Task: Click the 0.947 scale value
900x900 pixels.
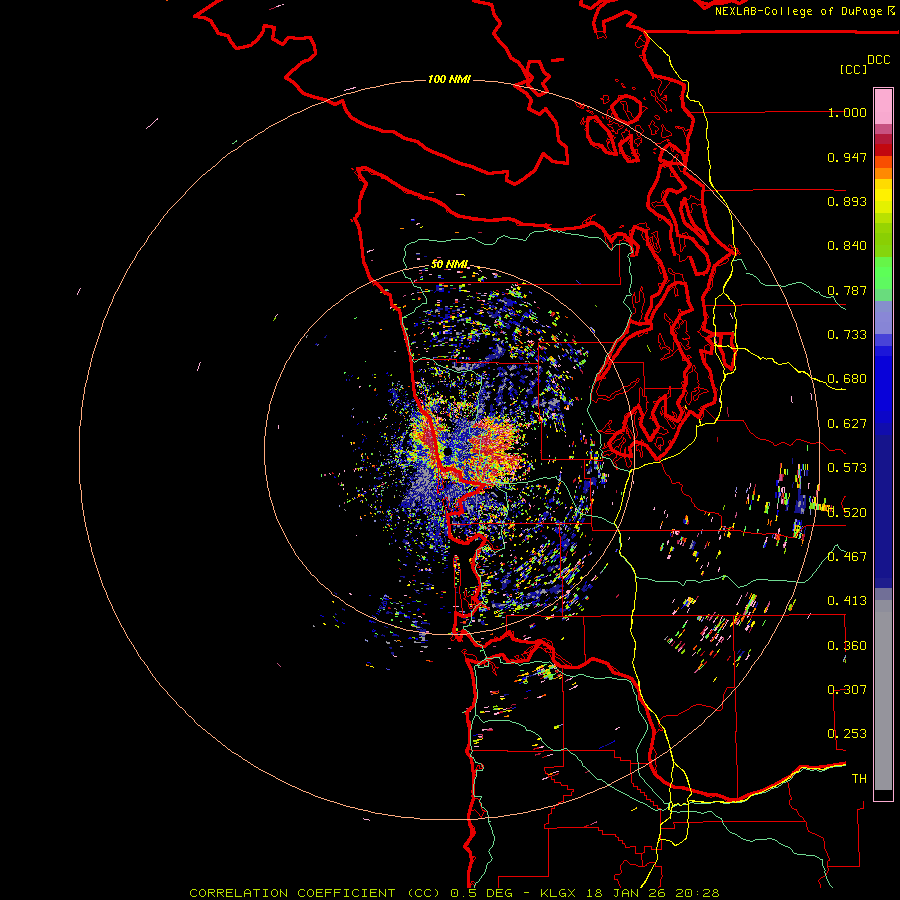Action: point(847,157)
